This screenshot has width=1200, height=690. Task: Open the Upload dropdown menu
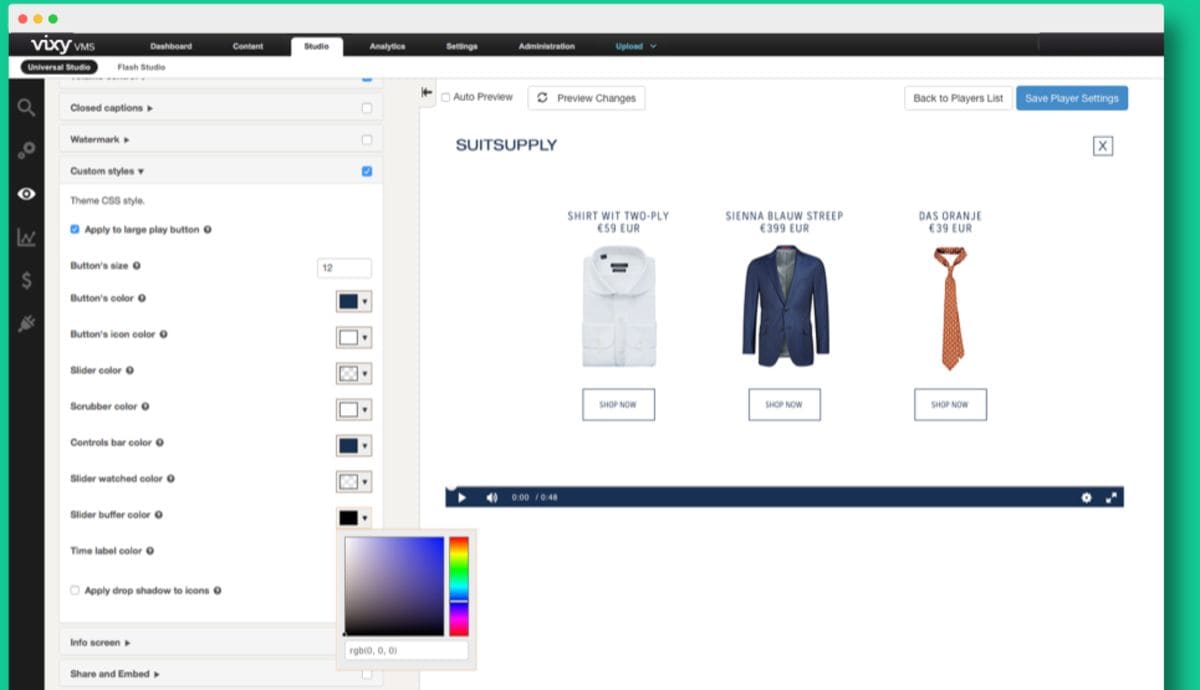[x=636, y=46]
